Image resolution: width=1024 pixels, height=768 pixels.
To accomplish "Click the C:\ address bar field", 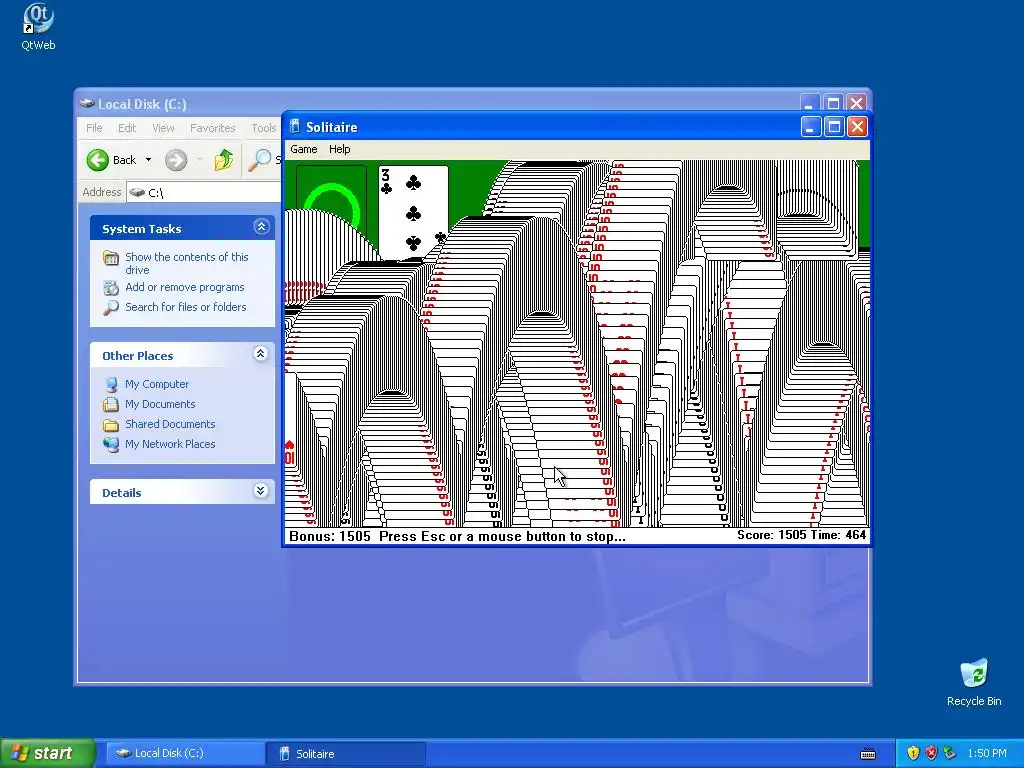I will click(x=204, y=192).
